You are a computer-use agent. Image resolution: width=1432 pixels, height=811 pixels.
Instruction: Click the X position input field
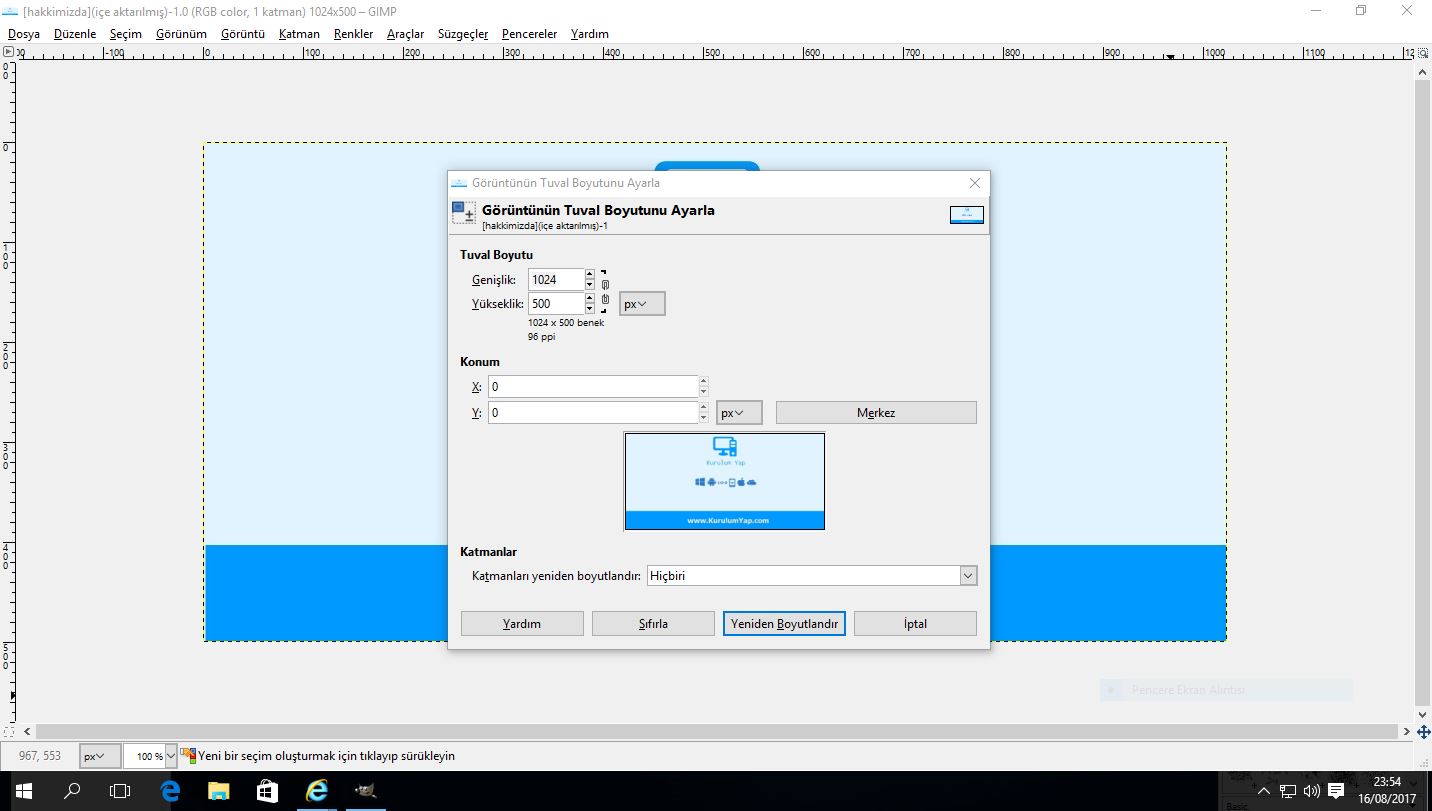click(x=592, y=387)
